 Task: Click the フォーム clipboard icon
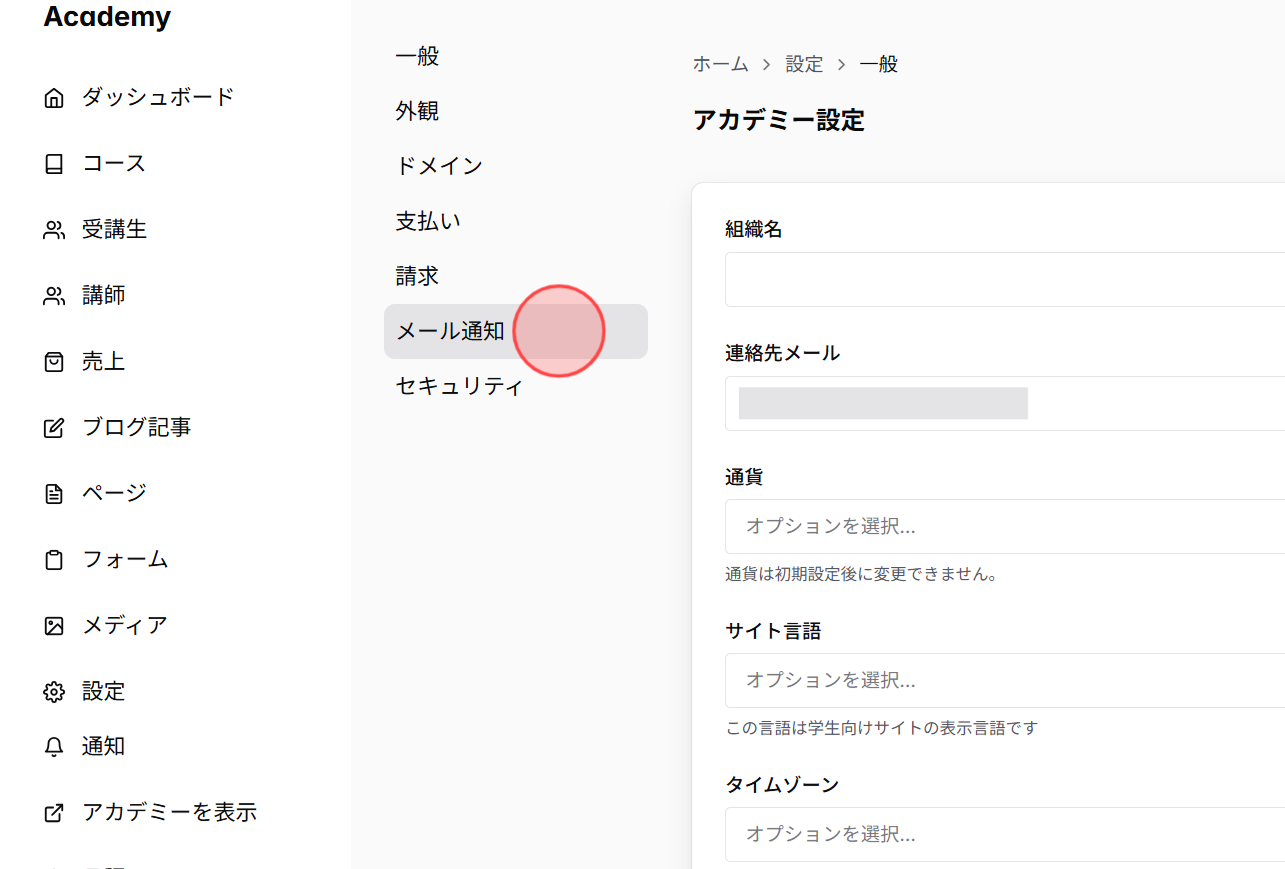pos(53,559)
